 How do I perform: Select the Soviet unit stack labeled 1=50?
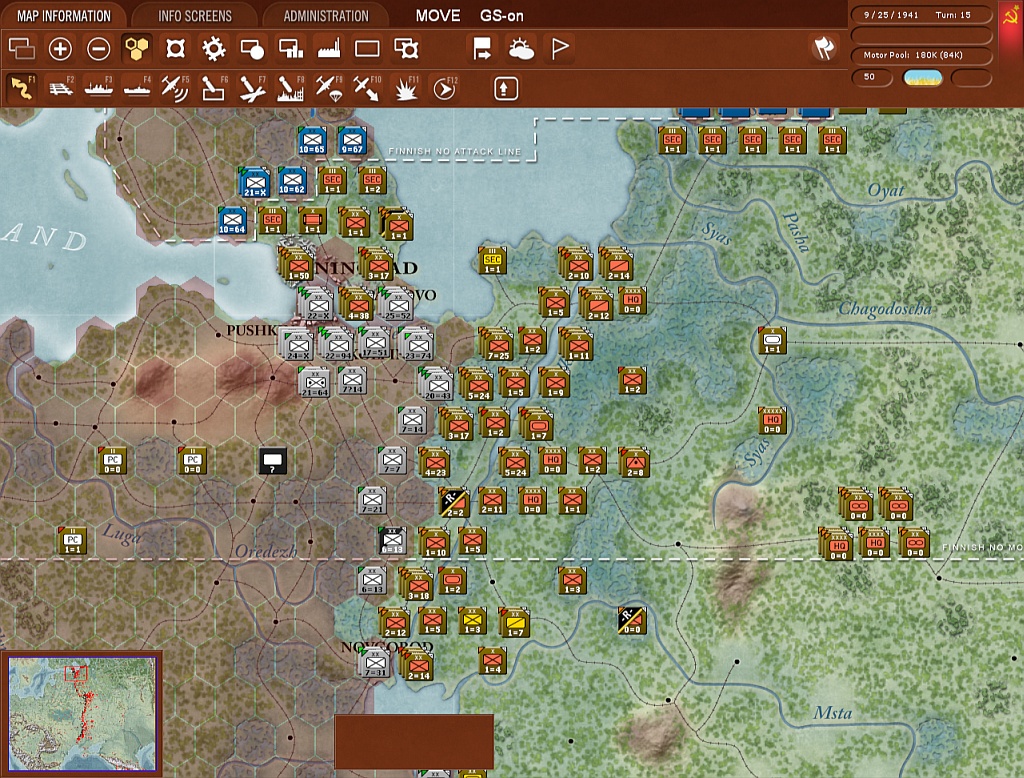pos(298,265)
